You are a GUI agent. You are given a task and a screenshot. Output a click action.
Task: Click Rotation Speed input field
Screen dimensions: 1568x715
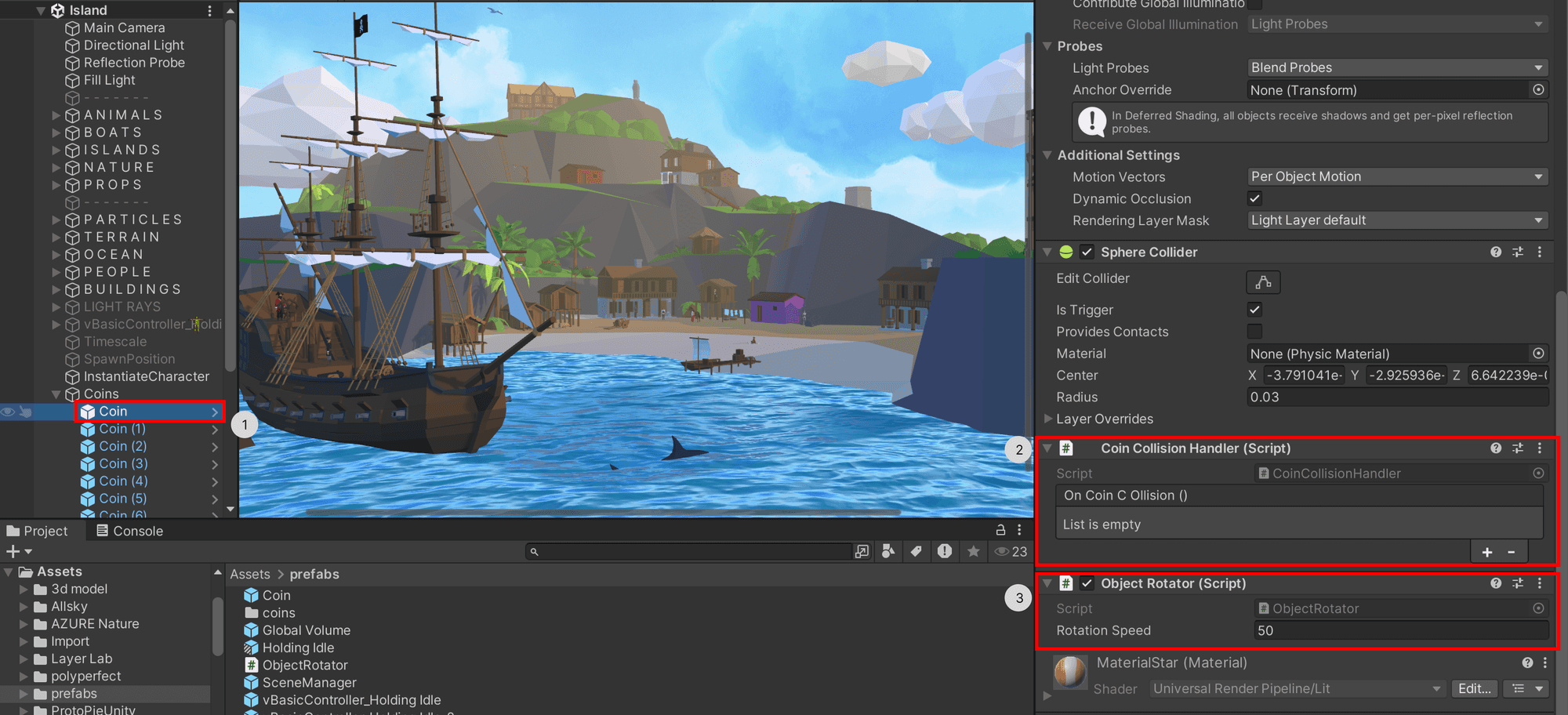(1400, 630)
